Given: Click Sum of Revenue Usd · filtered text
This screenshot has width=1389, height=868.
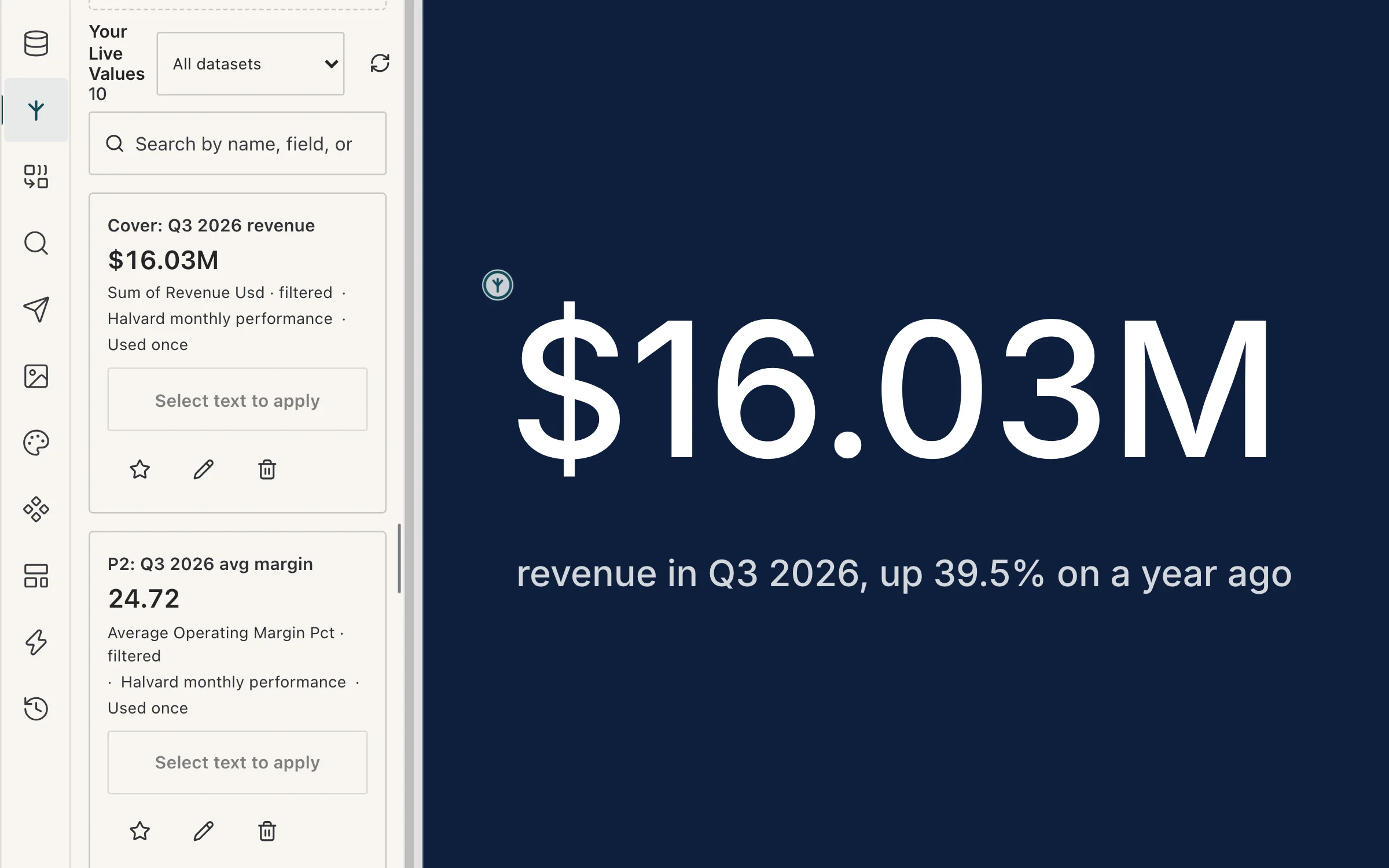Looking at the screenshot, I should pos(220,292).
